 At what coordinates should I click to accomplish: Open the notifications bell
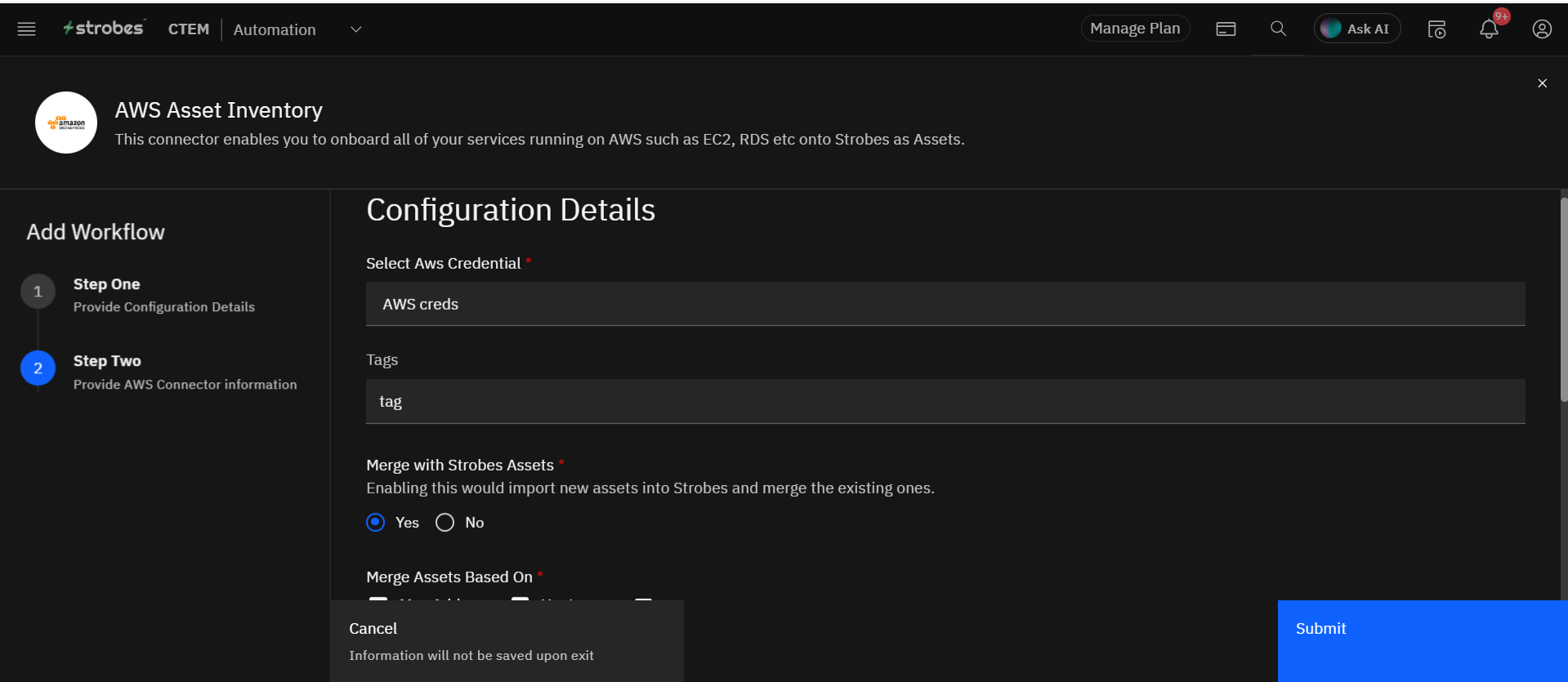click(x=1489, y=29)
